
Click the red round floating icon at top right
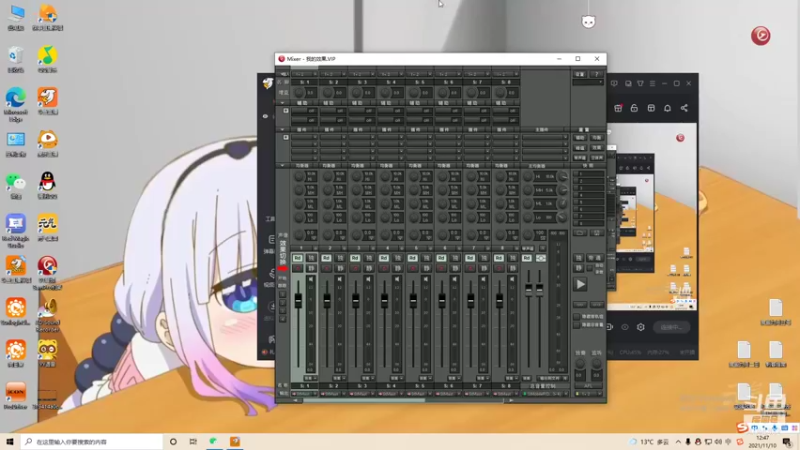click(x=760, y=35)
